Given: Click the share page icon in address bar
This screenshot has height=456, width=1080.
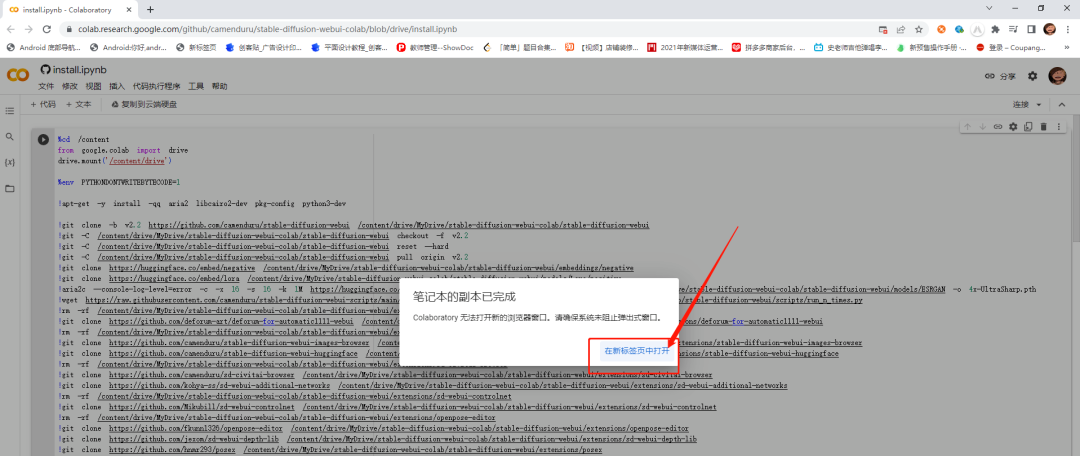Looking at the screenshot, I should (900, 30).
